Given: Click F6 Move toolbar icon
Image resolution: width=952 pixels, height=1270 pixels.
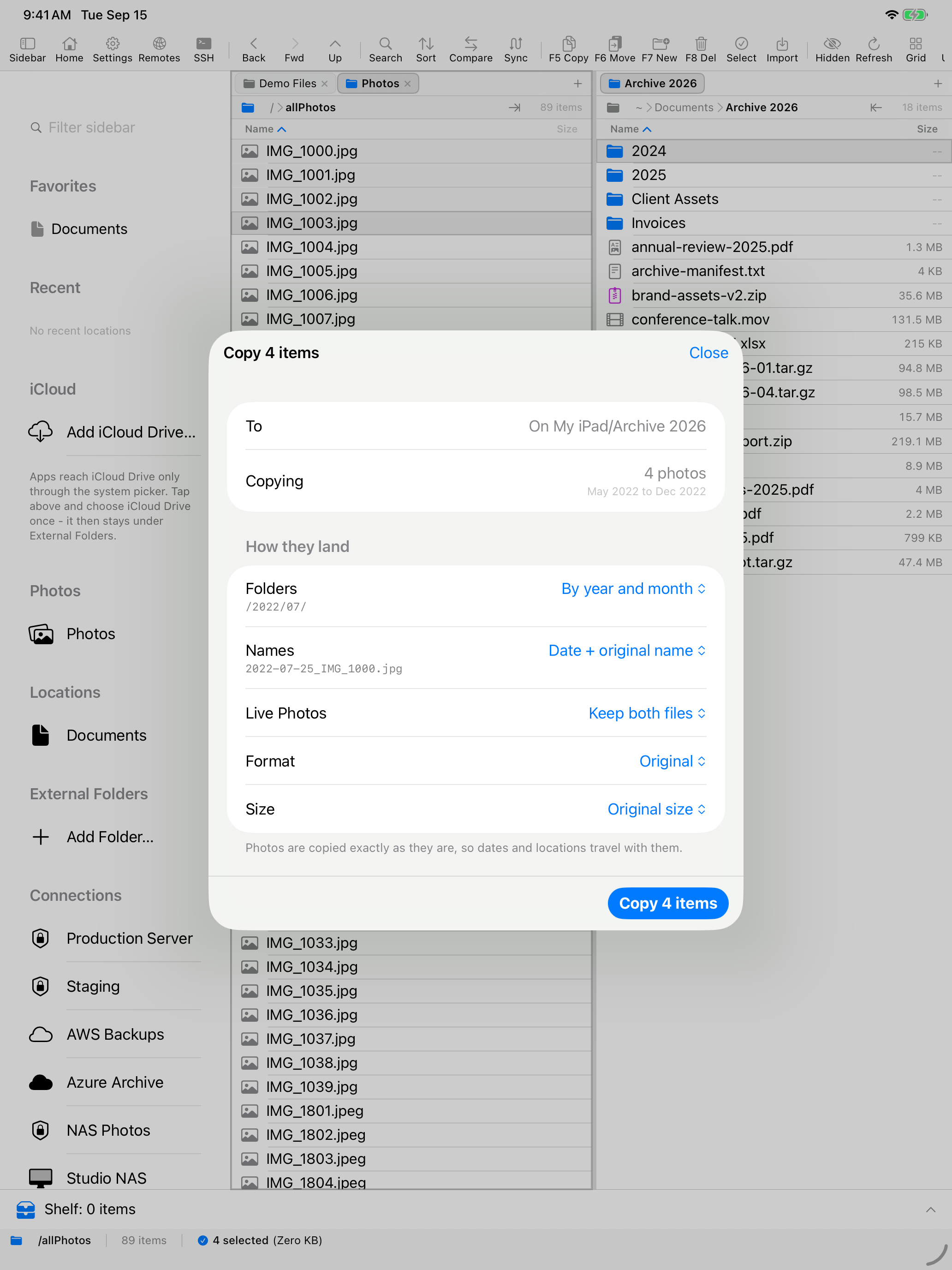Looking at the screenshot, I should 614,49.
